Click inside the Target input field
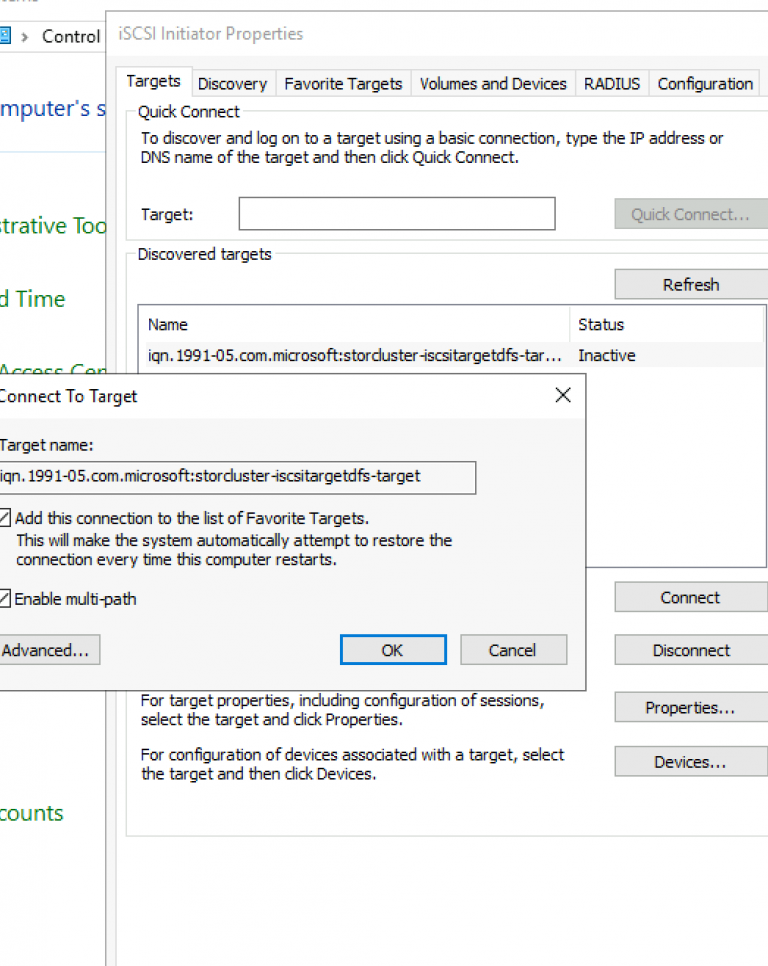Screen dimensions: 768x966 pyautogui.click(x=396, y=213)
